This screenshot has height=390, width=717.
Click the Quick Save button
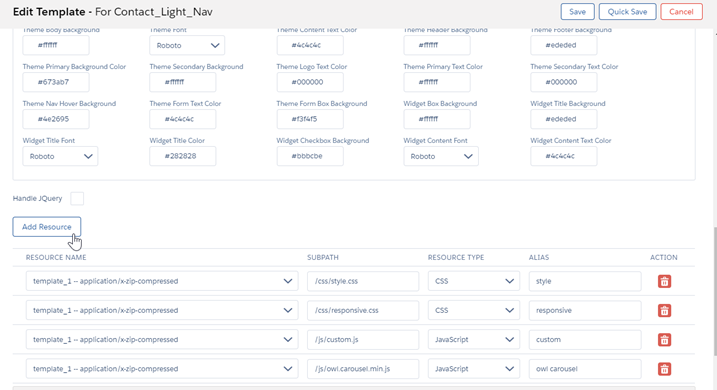pos(627,12)
